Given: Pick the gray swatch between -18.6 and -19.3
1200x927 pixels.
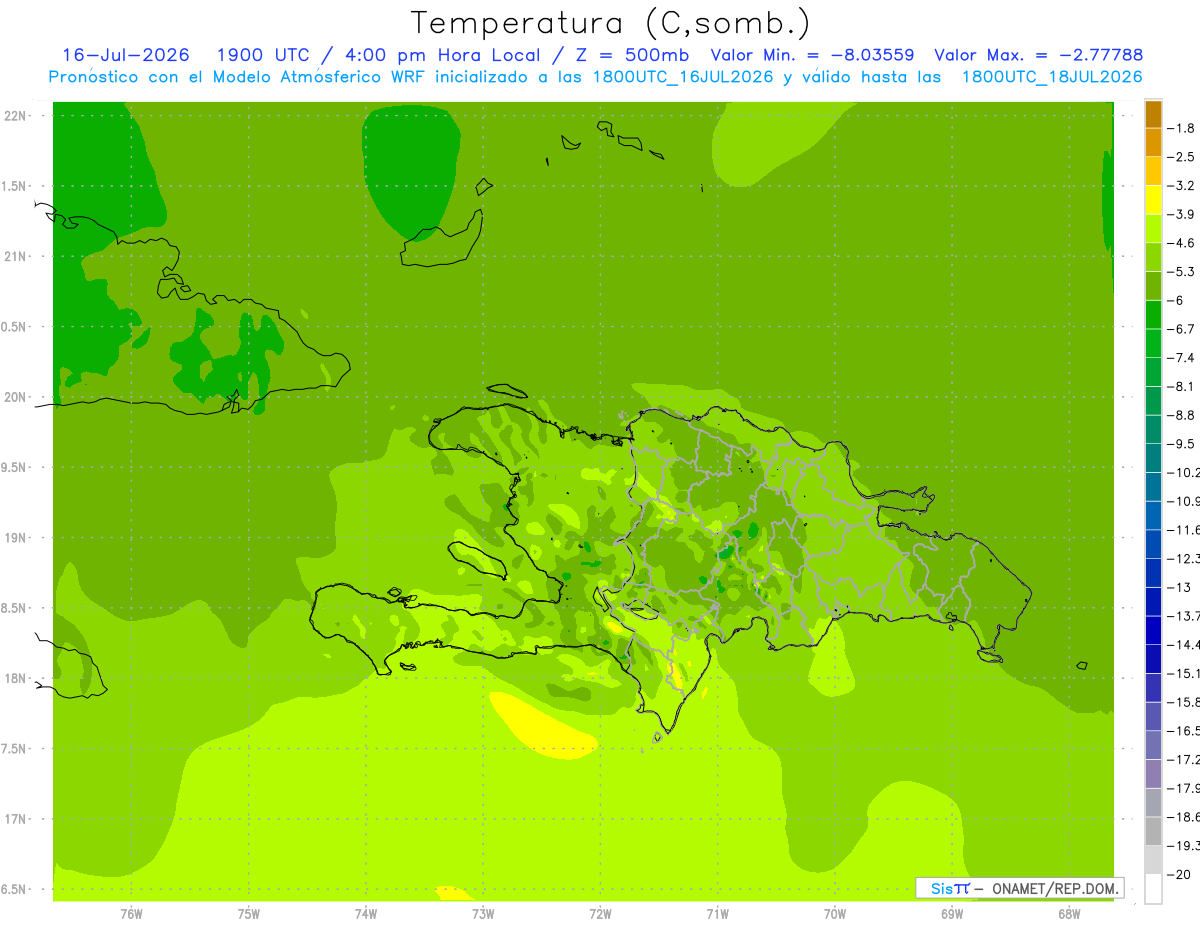Looking at the screenshot, I should pyautogui.click(x=1153, y=831).
